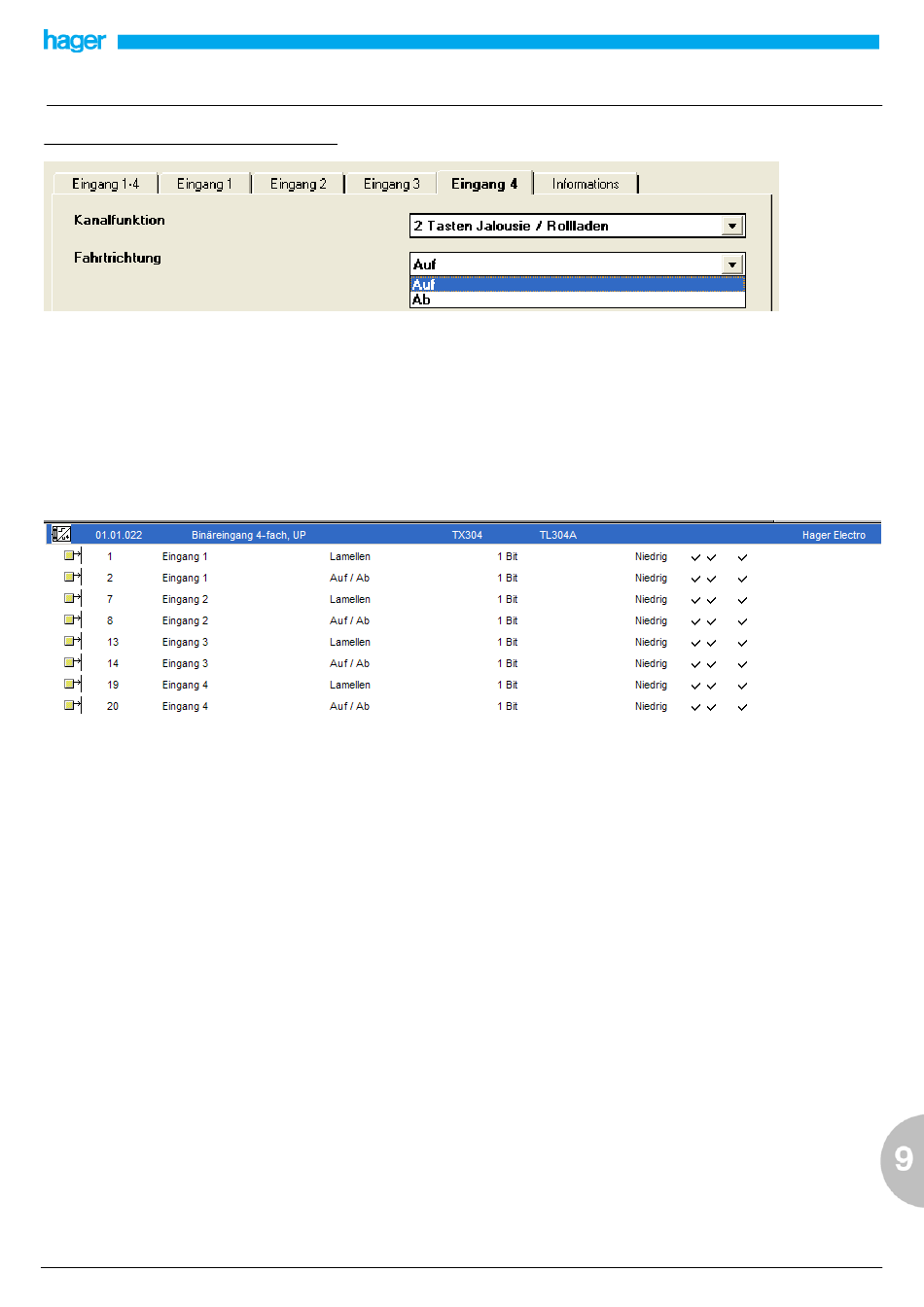Click object 1 Eingang 1 Lamellen icon
The image size is (924, 1307).
[72, 556]
